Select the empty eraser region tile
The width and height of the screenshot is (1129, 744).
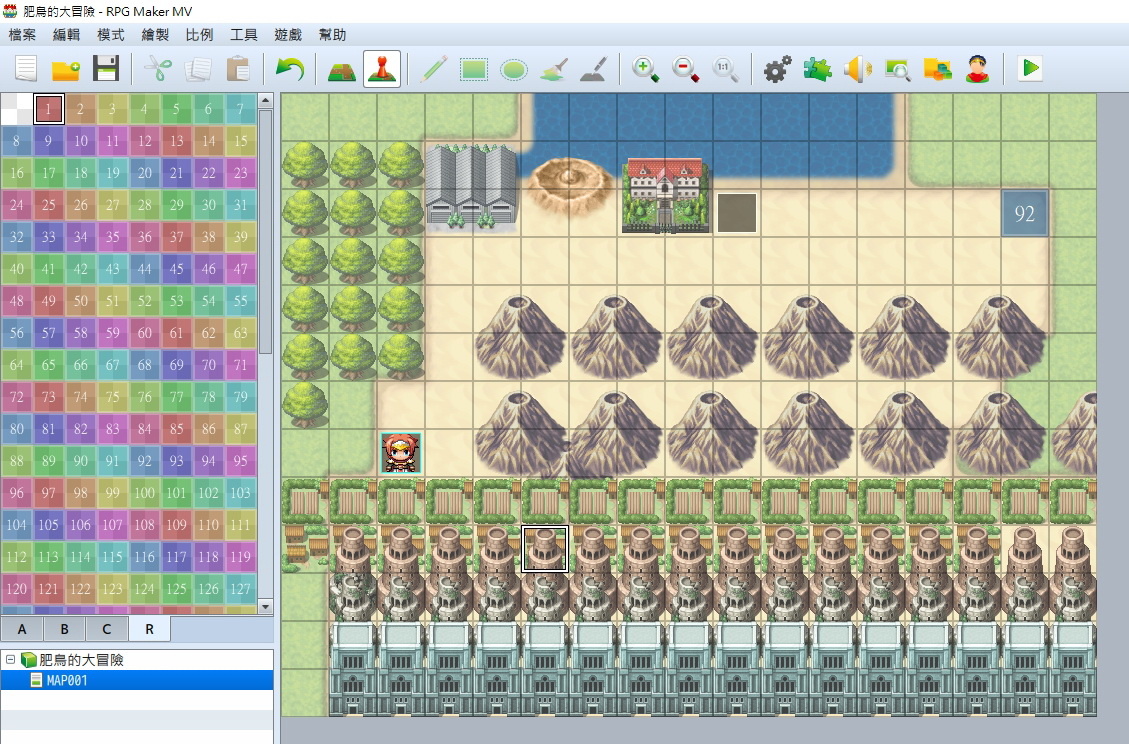coord(17,109)
